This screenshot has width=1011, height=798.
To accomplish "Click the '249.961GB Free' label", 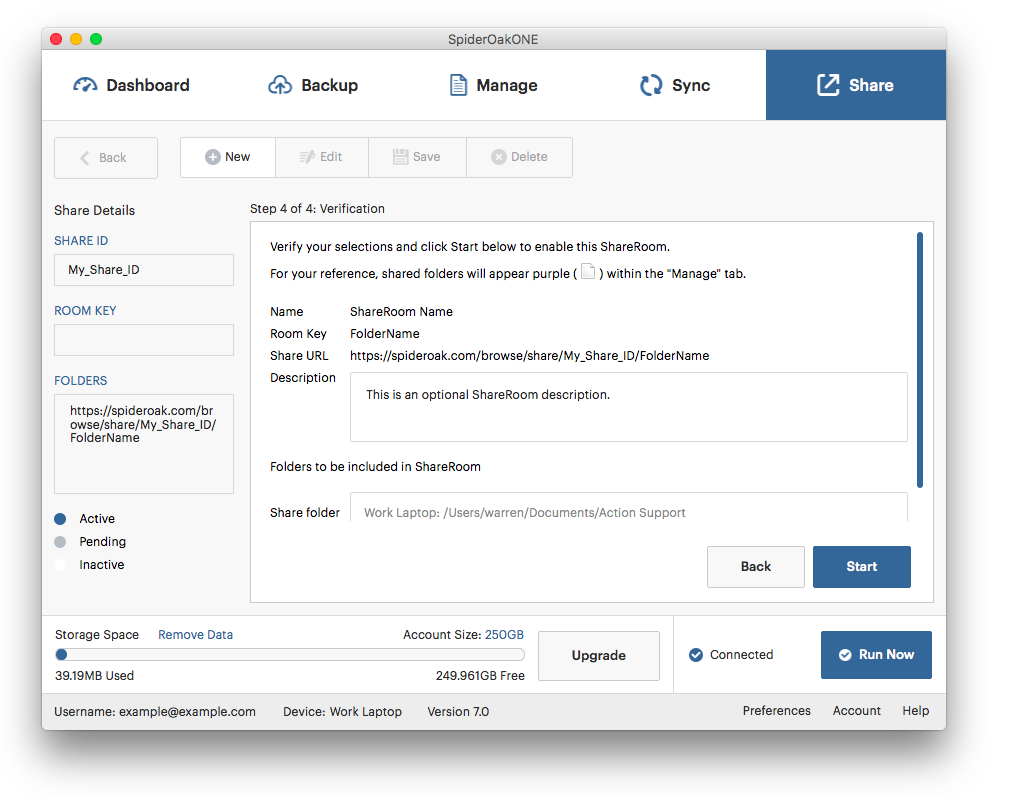I will (480, 676).
